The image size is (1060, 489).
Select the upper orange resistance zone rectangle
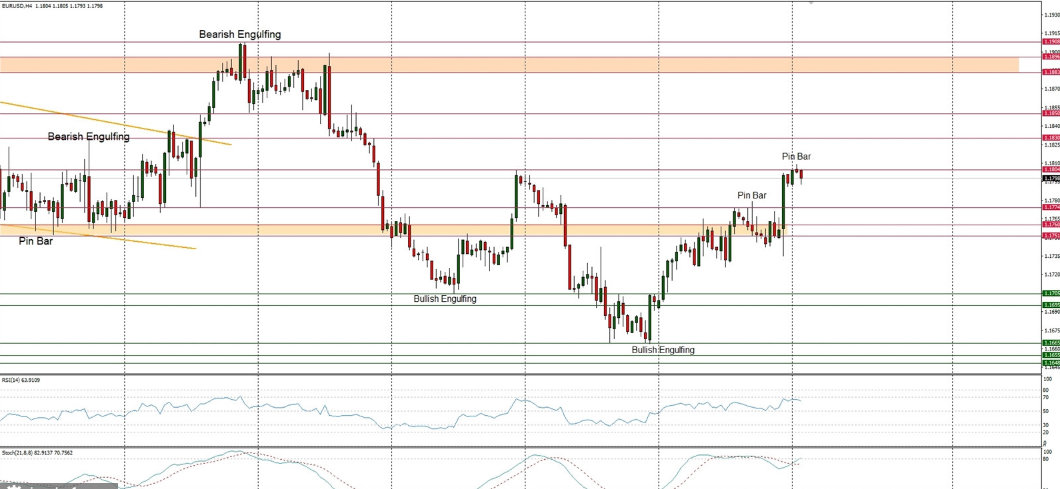(500, 65)
